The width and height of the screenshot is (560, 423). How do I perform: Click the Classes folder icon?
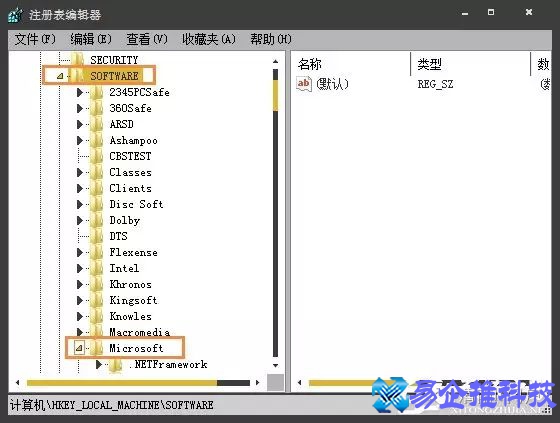97,173
